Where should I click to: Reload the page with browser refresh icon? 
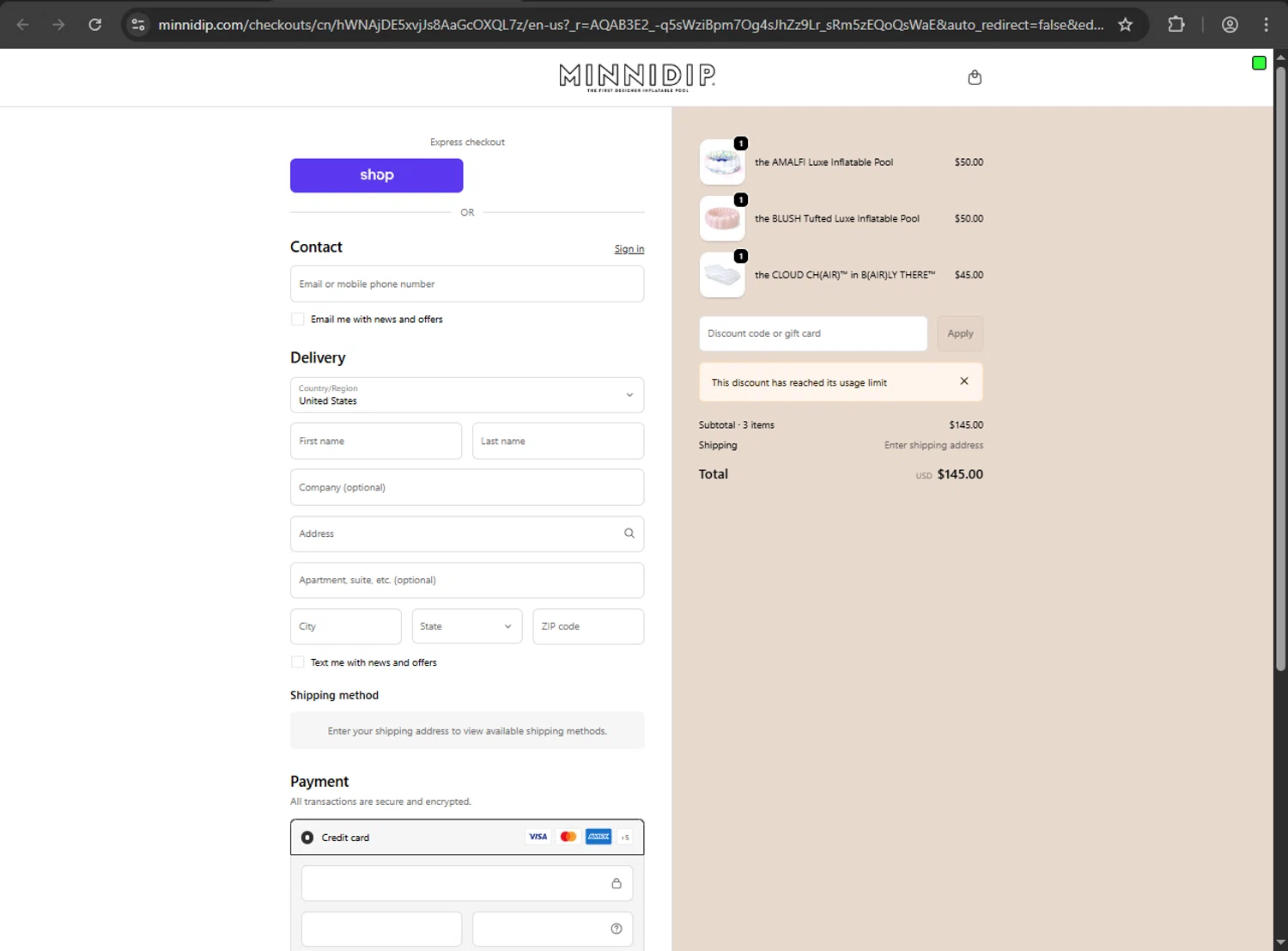(x=95, y=25)
